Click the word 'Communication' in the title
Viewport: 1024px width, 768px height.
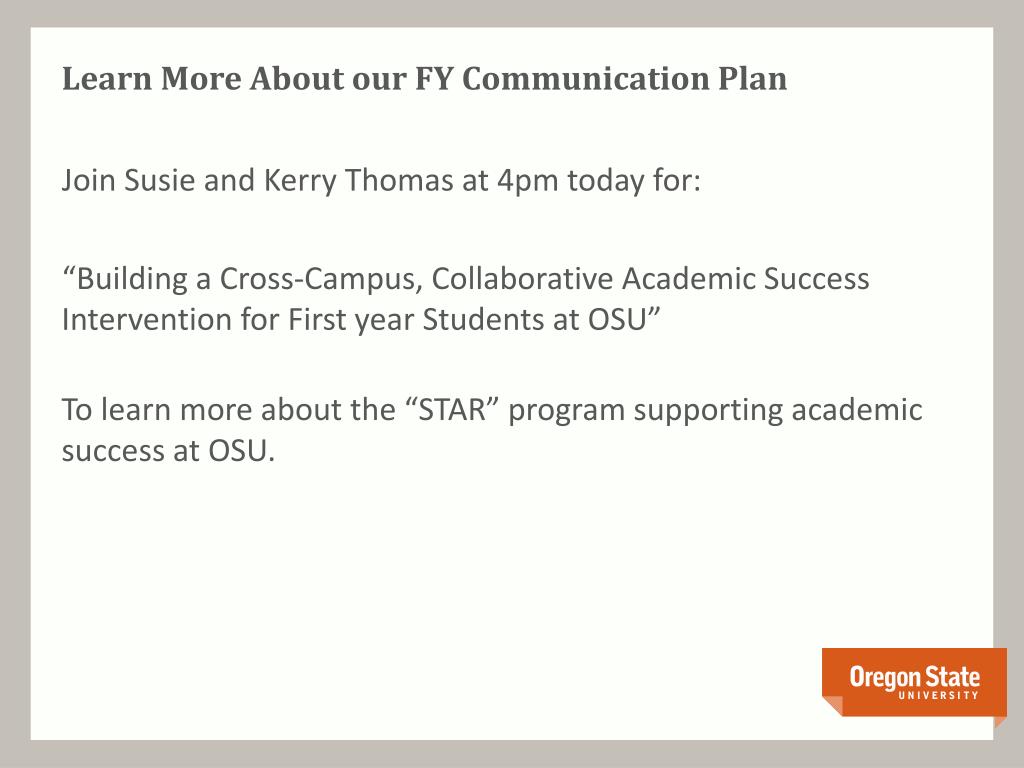click(x=586, y=78)
